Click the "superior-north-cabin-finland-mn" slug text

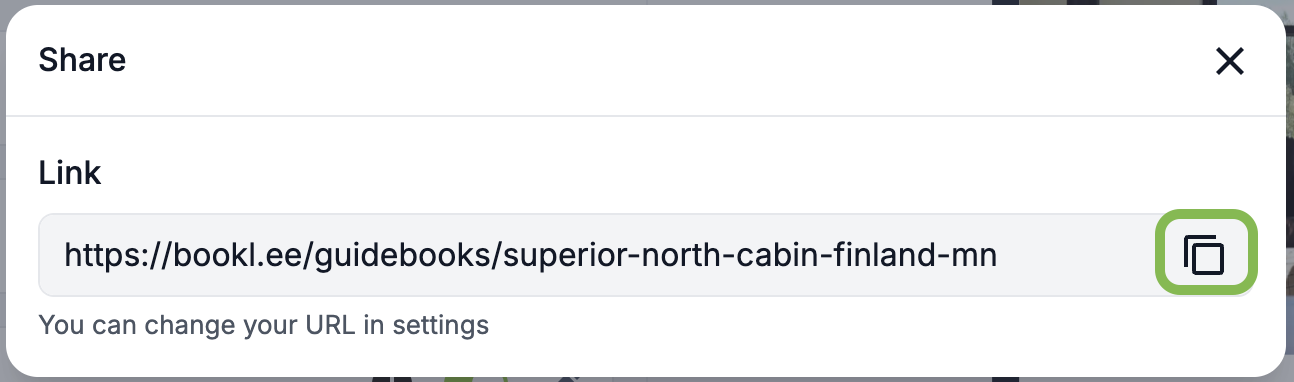pyautogui.click(x=751, y=255)
